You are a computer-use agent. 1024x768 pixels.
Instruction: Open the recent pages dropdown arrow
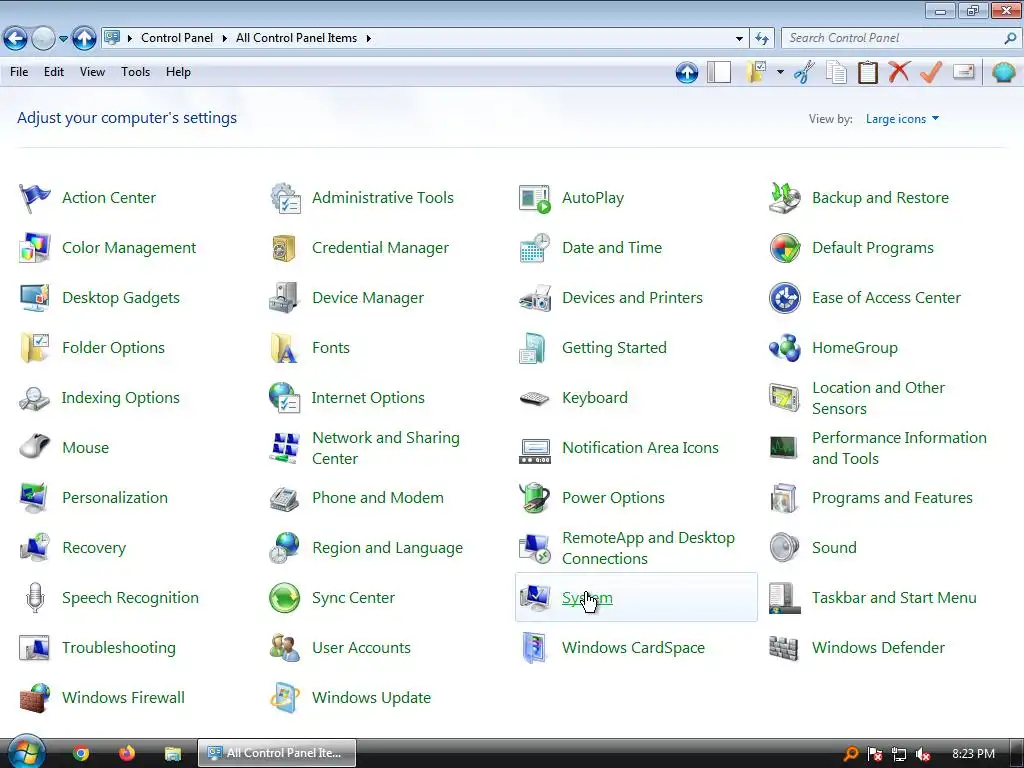(63, 39)
